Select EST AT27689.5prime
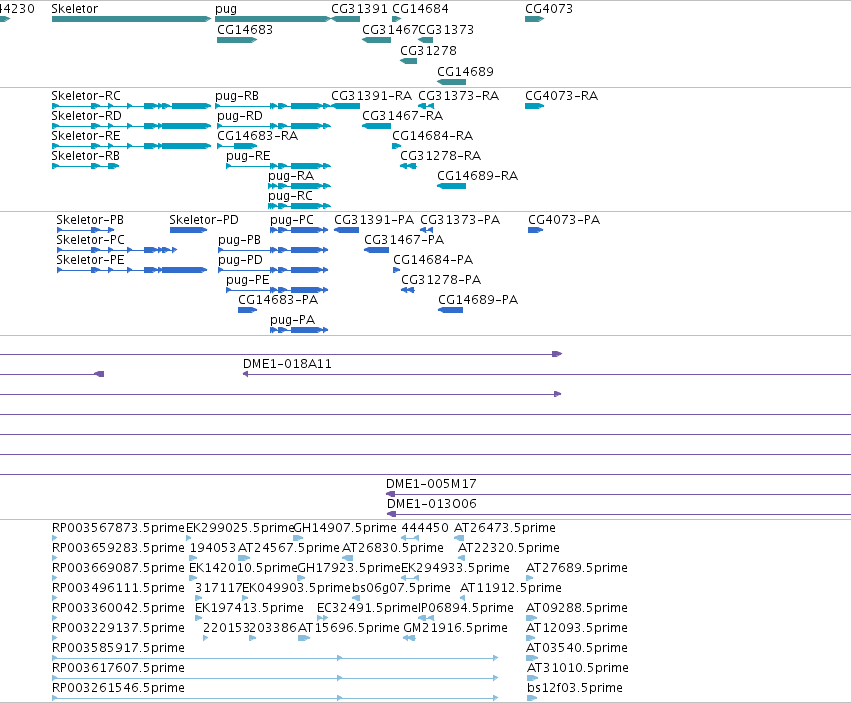The image size is (851, 703). (577, 568)
